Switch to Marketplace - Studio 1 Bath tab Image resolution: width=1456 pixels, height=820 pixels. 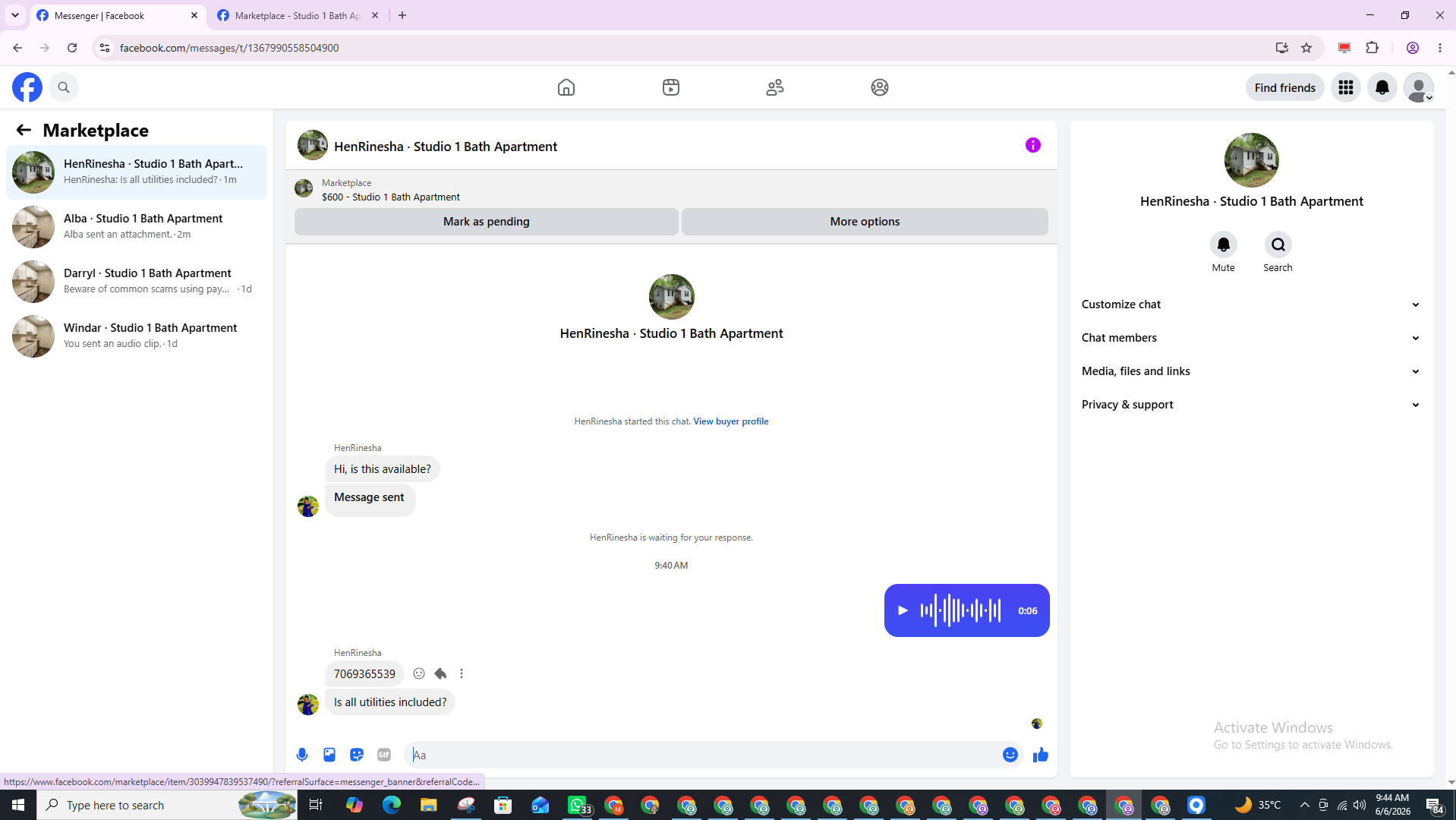click(x=296, y=15)
